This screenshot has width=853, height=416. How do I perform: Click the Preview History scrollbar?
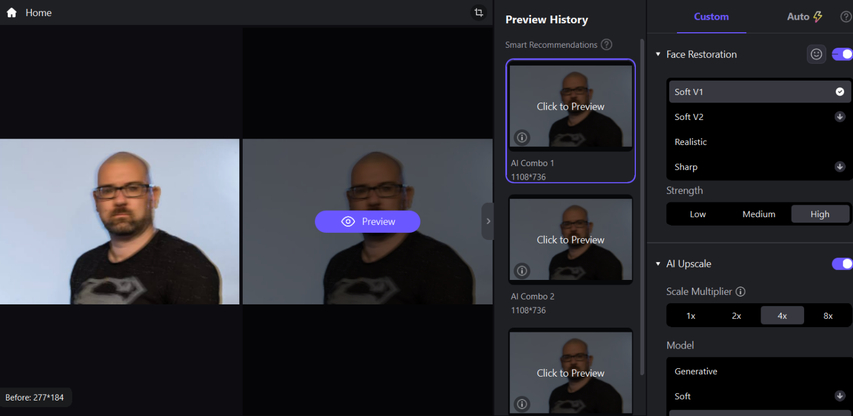point(642,207)
